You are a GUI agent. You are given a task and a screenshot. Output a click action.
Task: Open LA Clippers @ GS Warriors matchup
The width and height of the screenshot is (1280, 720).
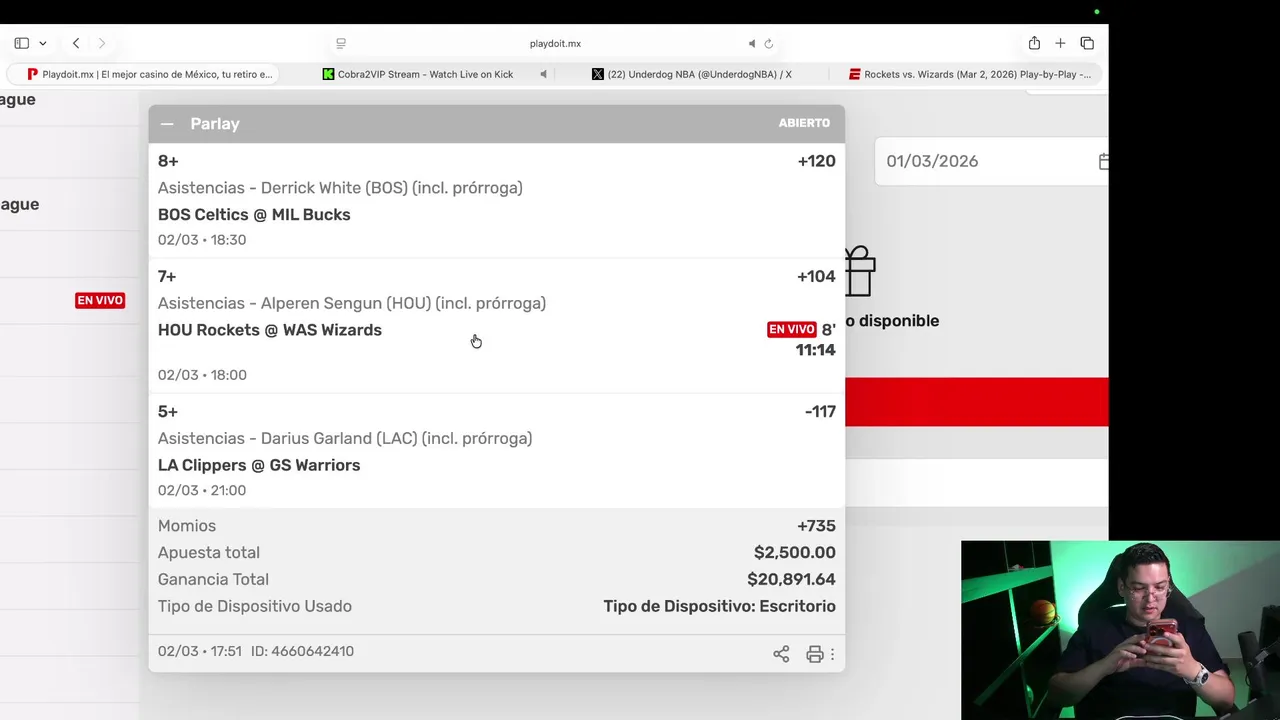[259, 465]
